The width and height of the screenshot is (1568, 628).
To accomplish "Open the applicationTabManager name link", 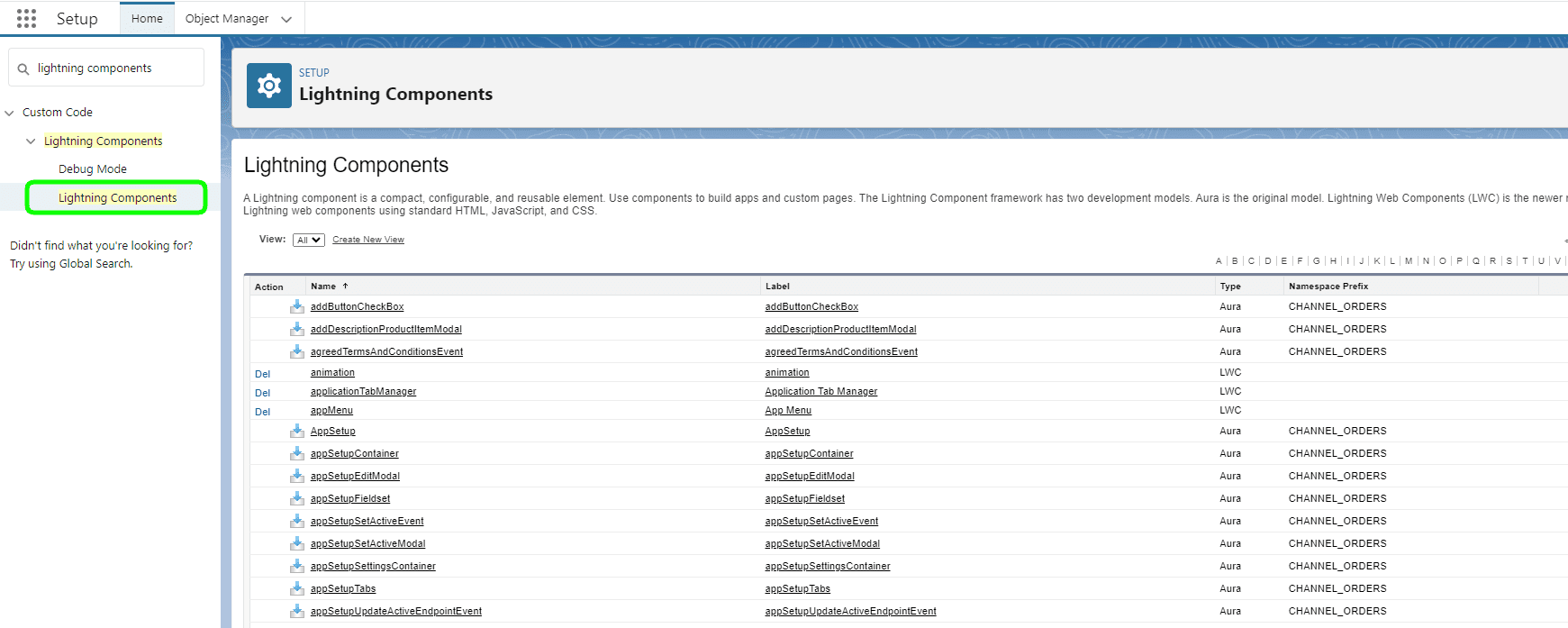I will click(x=363, y=391).
